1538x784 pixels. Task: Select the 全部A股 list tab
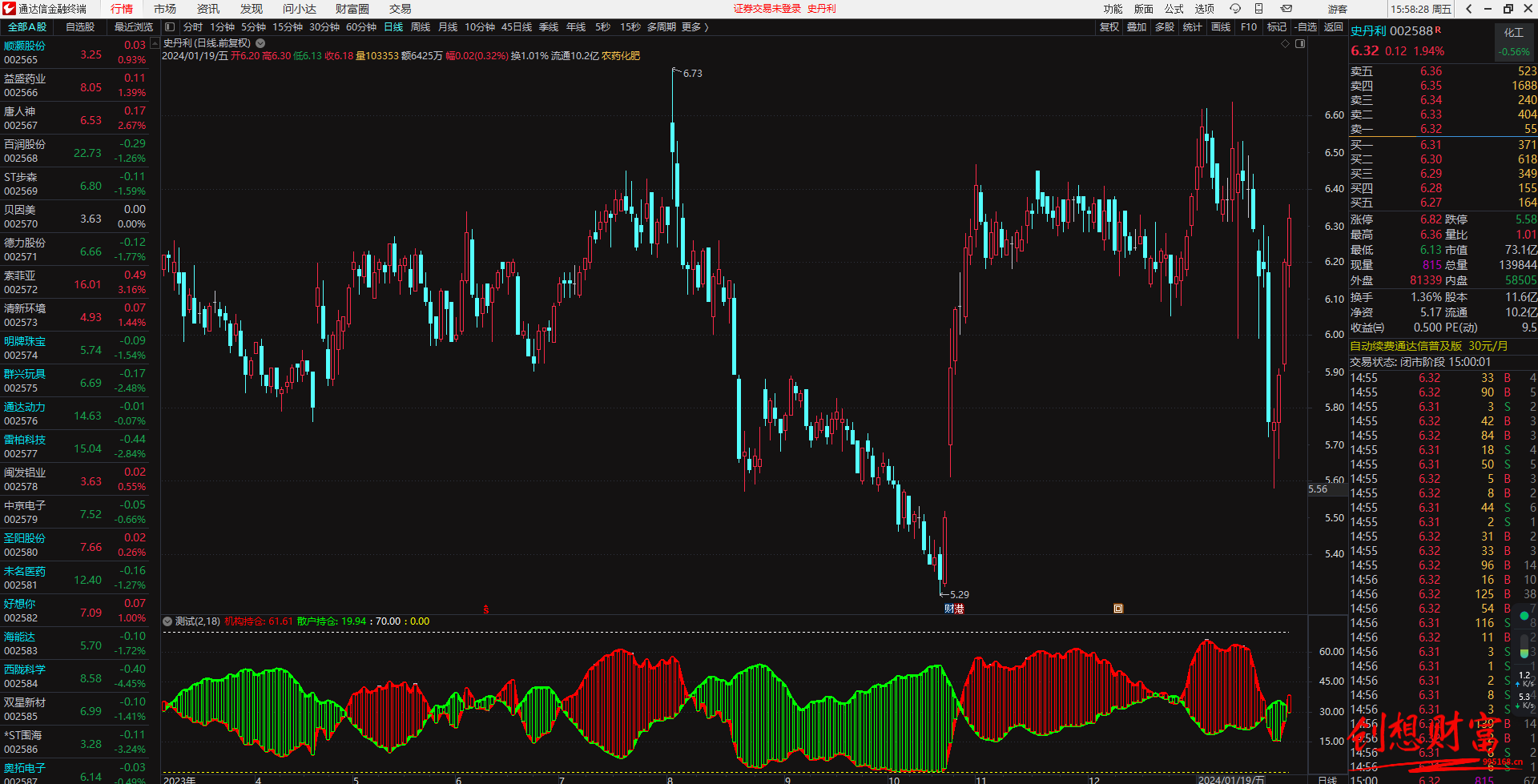(x=27, y=27)
